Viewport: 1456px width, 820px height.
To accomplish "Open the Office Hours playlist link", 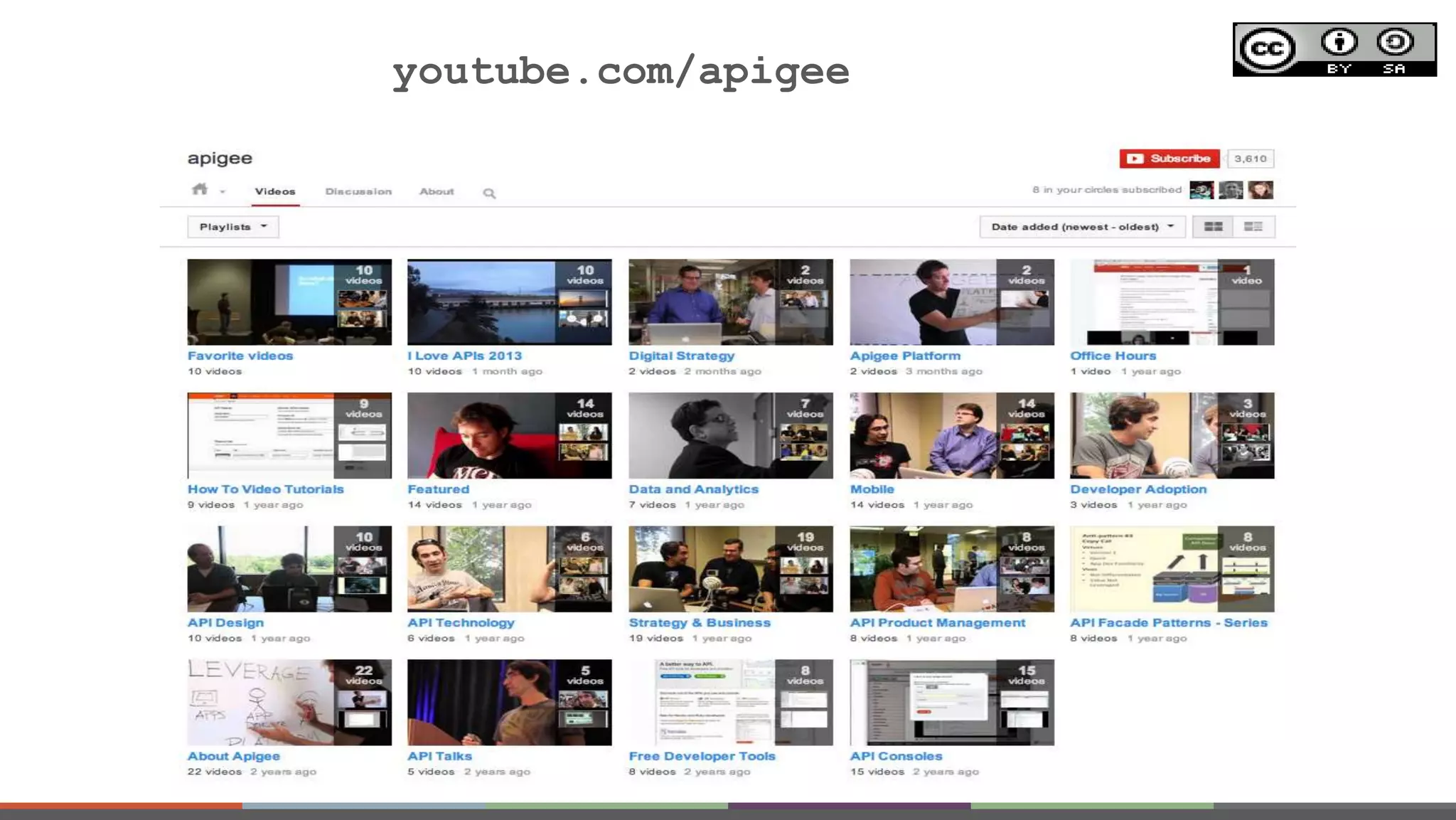I will click(x=1113, y=356).
